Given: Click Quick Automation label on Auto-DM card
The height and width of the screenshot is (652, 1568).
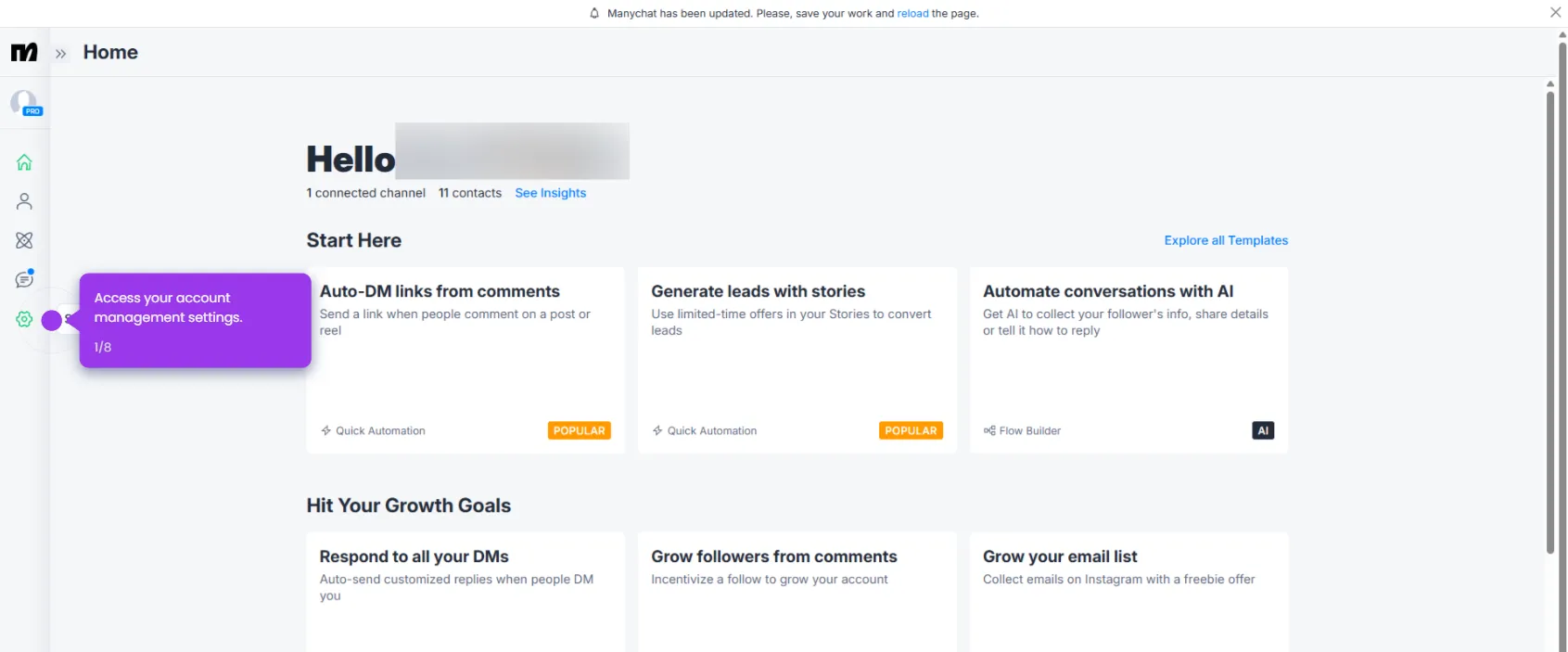Looking at the screenshot, I should (373, 430).
